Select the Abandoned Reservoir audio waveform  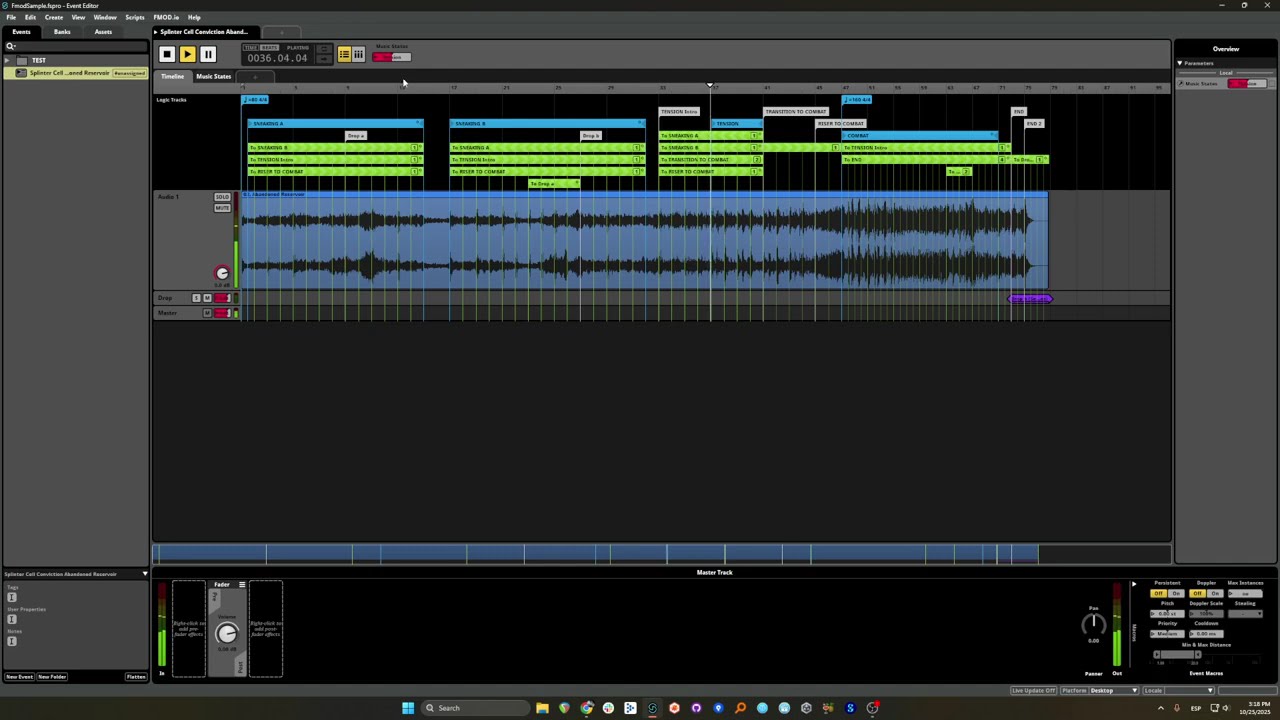pyautogui.click(x=644, y=240)
